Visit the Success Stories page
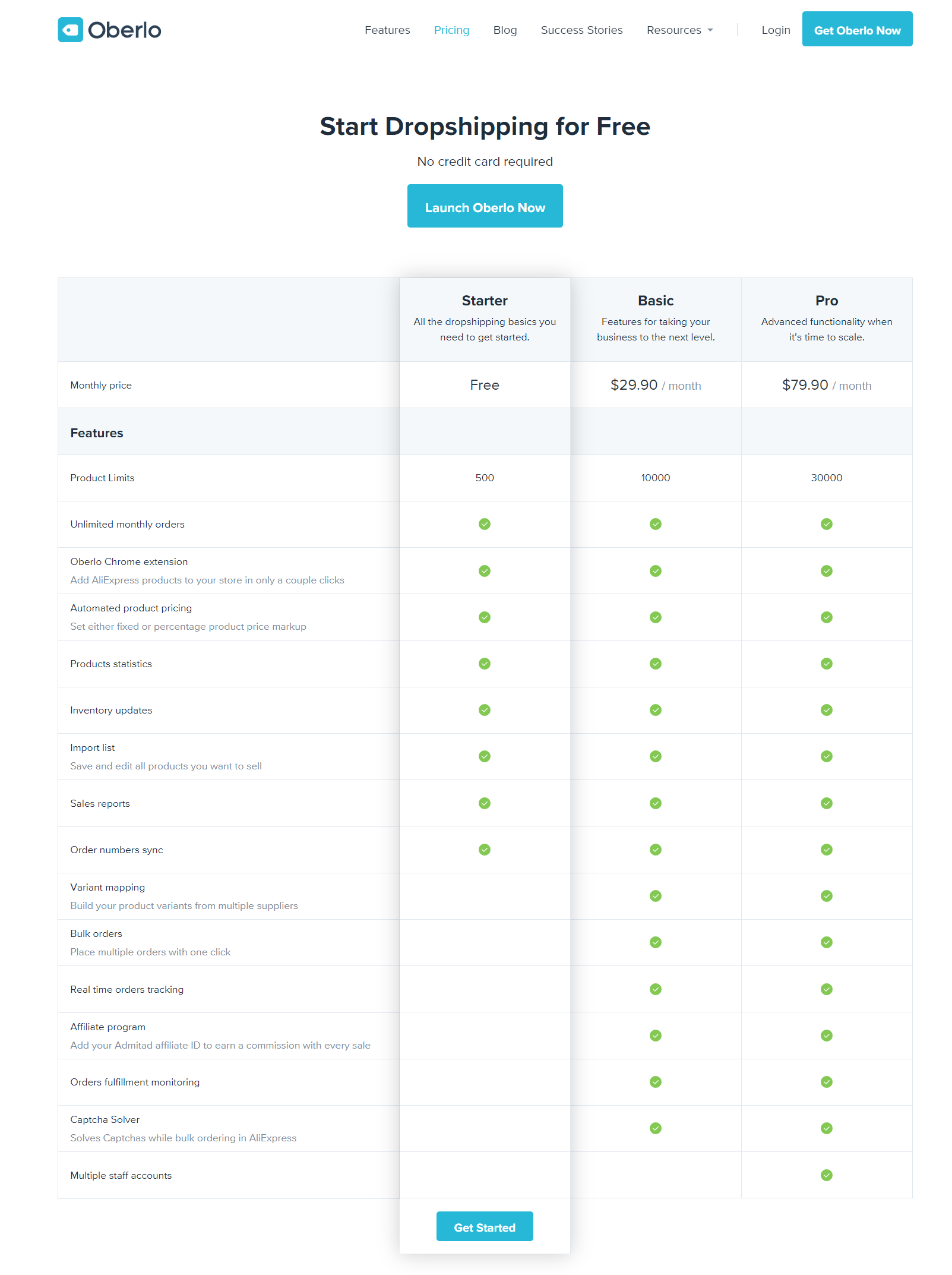The width and height of the screenshot is (952, 1275). point(581,30)
